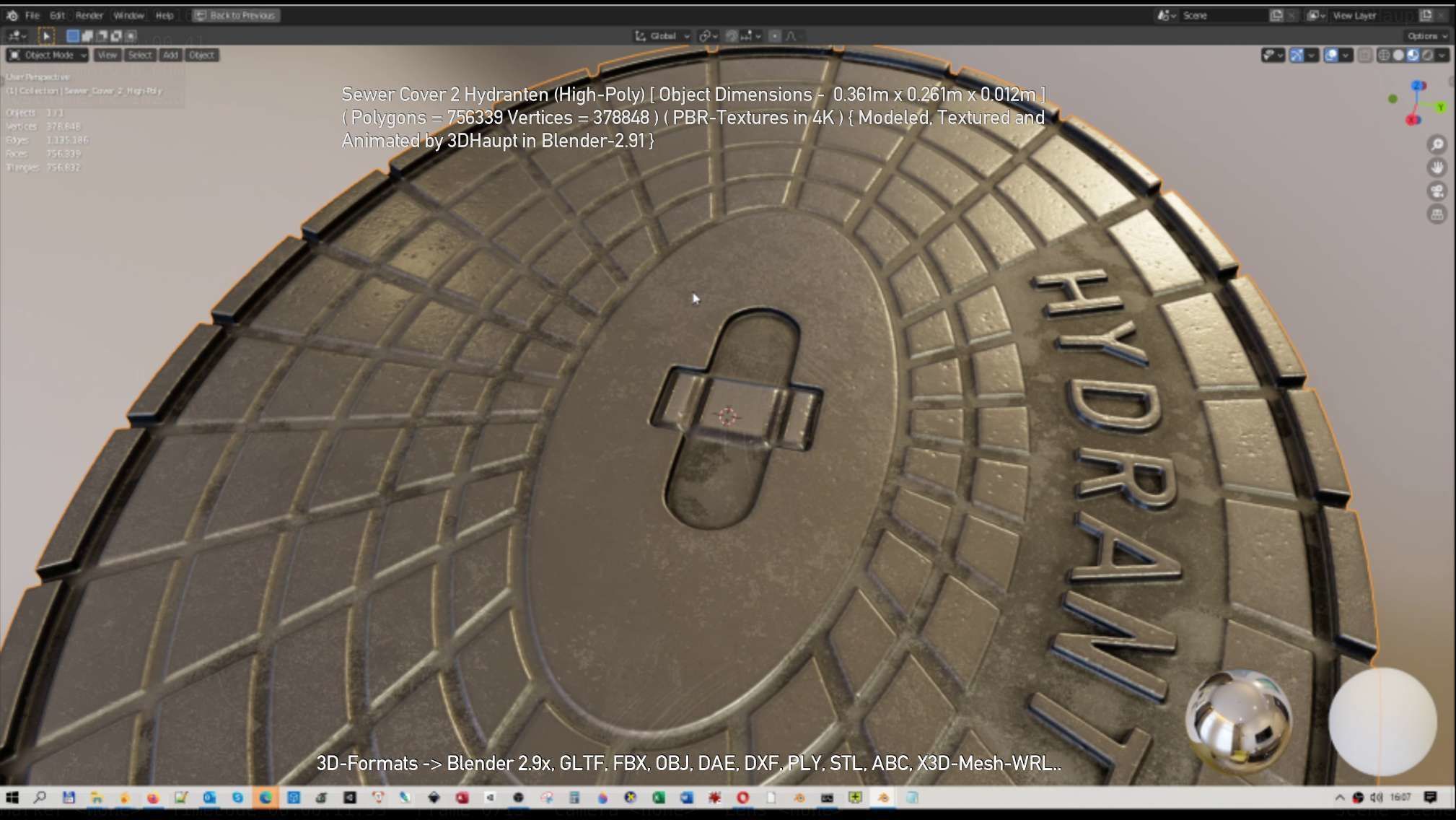Open the editor type dropdown
The image size is (1456, 820).
[x=17, y=35]
